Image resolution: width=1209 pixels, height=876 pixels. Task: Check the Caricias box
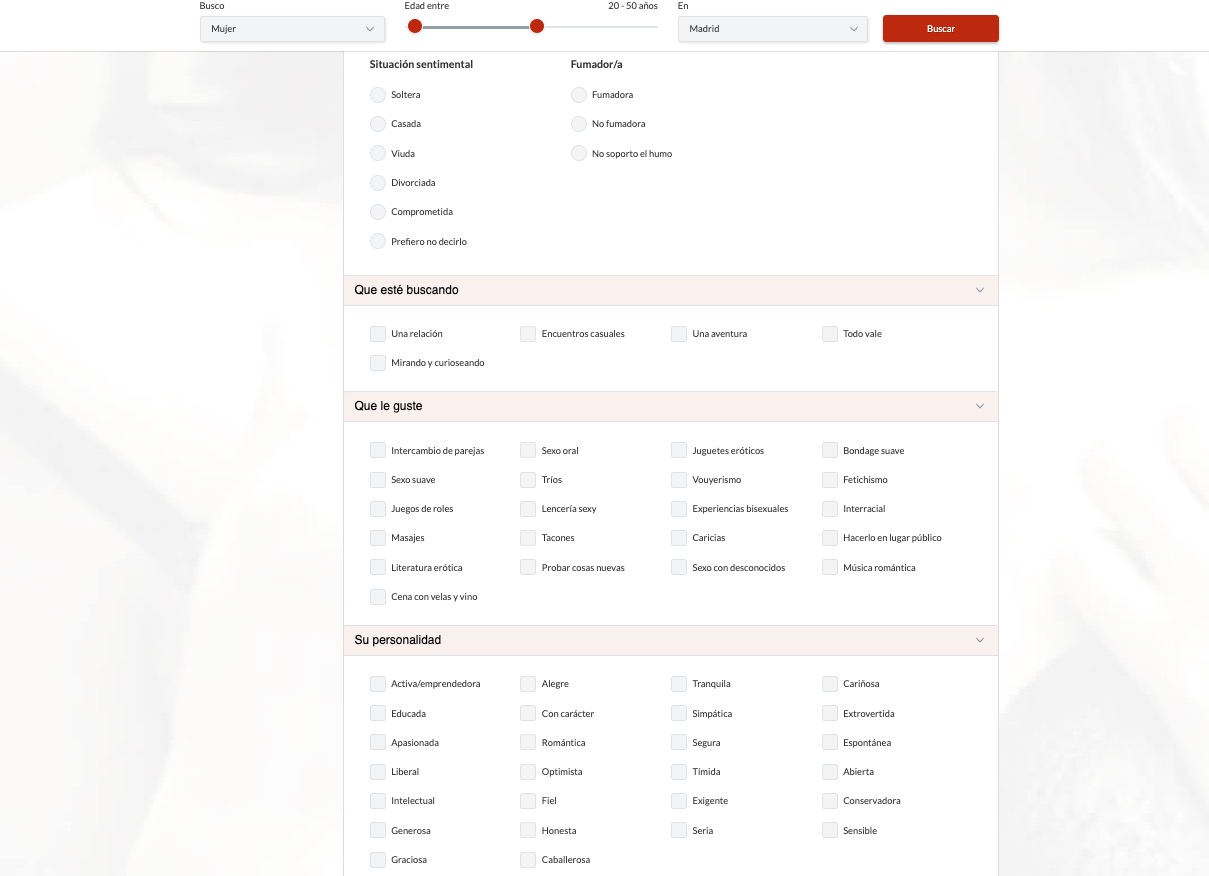pyautogui.click(x=679, y=538)
